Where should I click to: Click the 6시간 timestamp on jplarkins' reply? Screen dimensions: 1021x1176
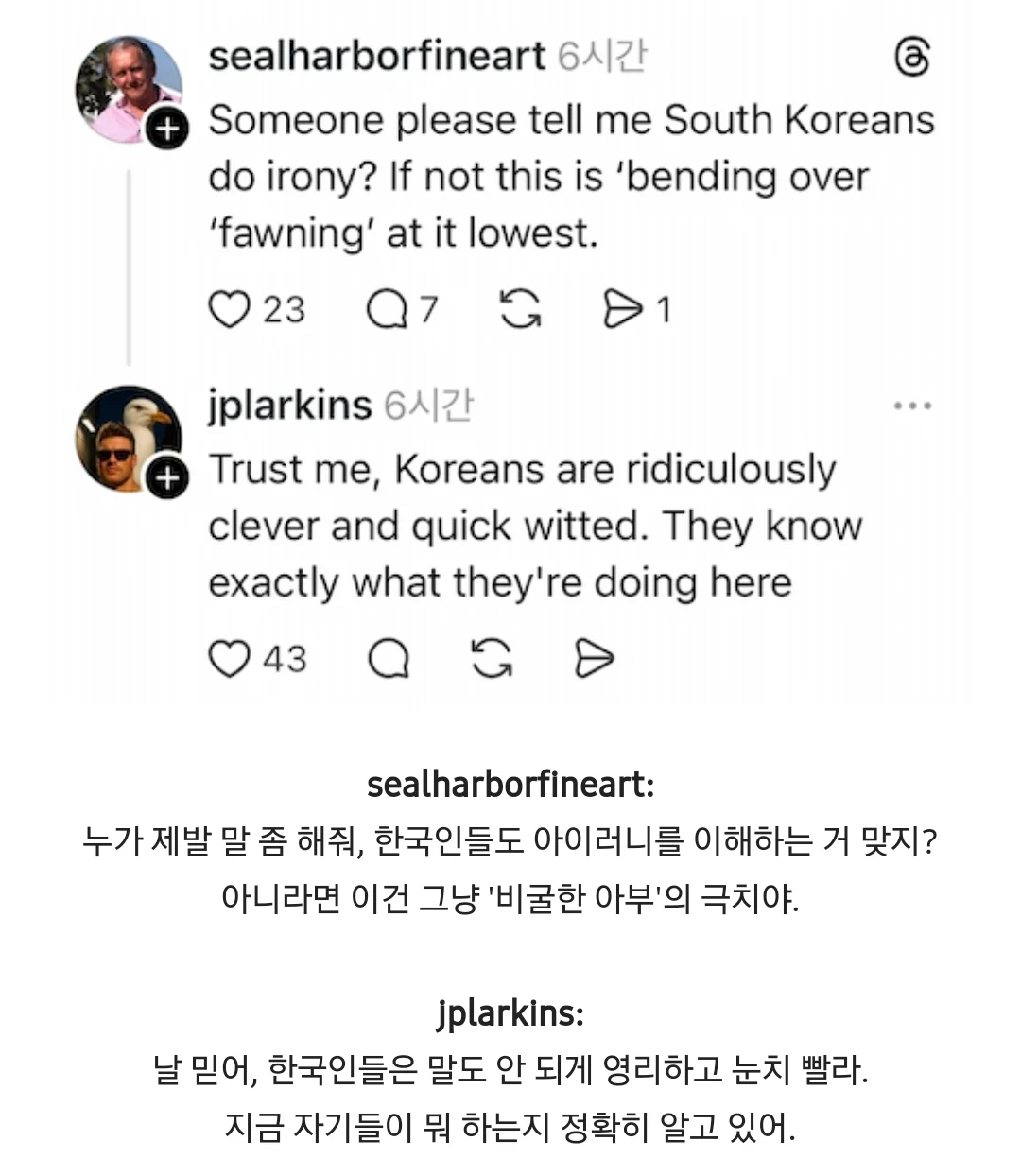coord(428,406)
